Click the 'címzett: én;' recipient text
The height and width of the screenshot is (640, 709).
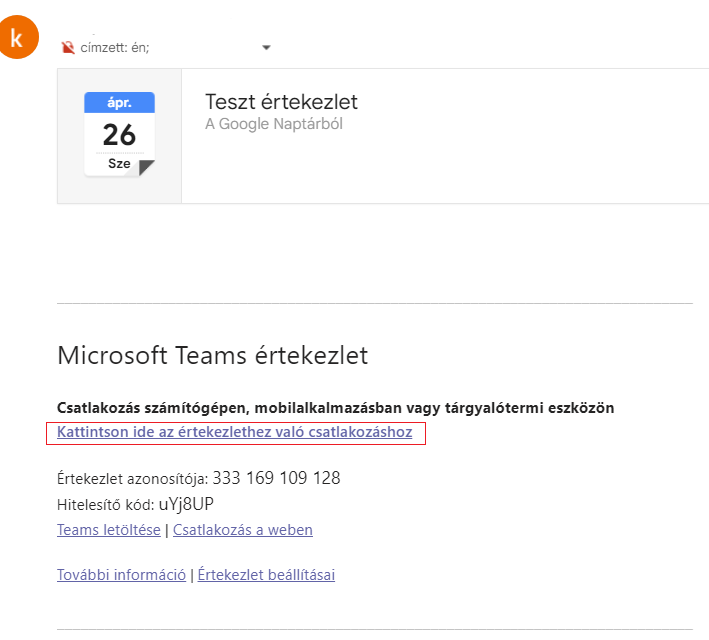[x=115, y=47]
